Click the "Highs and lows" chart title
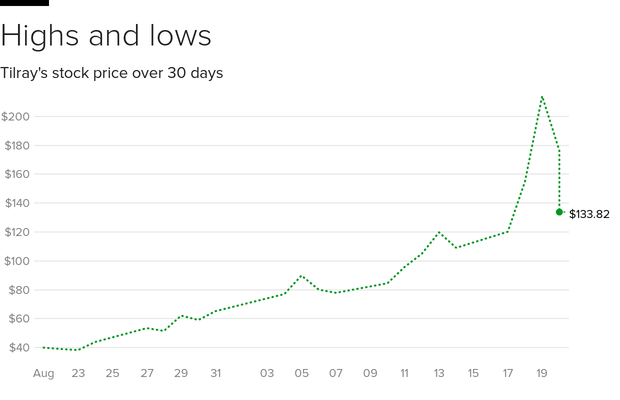This screenshot has width=620, height=400. point(106,36)
